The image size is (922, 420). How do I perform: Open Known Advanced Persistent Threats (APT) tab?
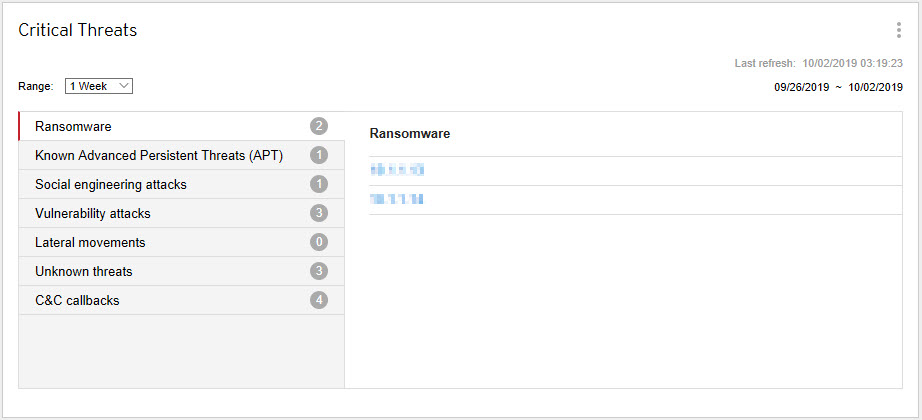pos(159,155)
